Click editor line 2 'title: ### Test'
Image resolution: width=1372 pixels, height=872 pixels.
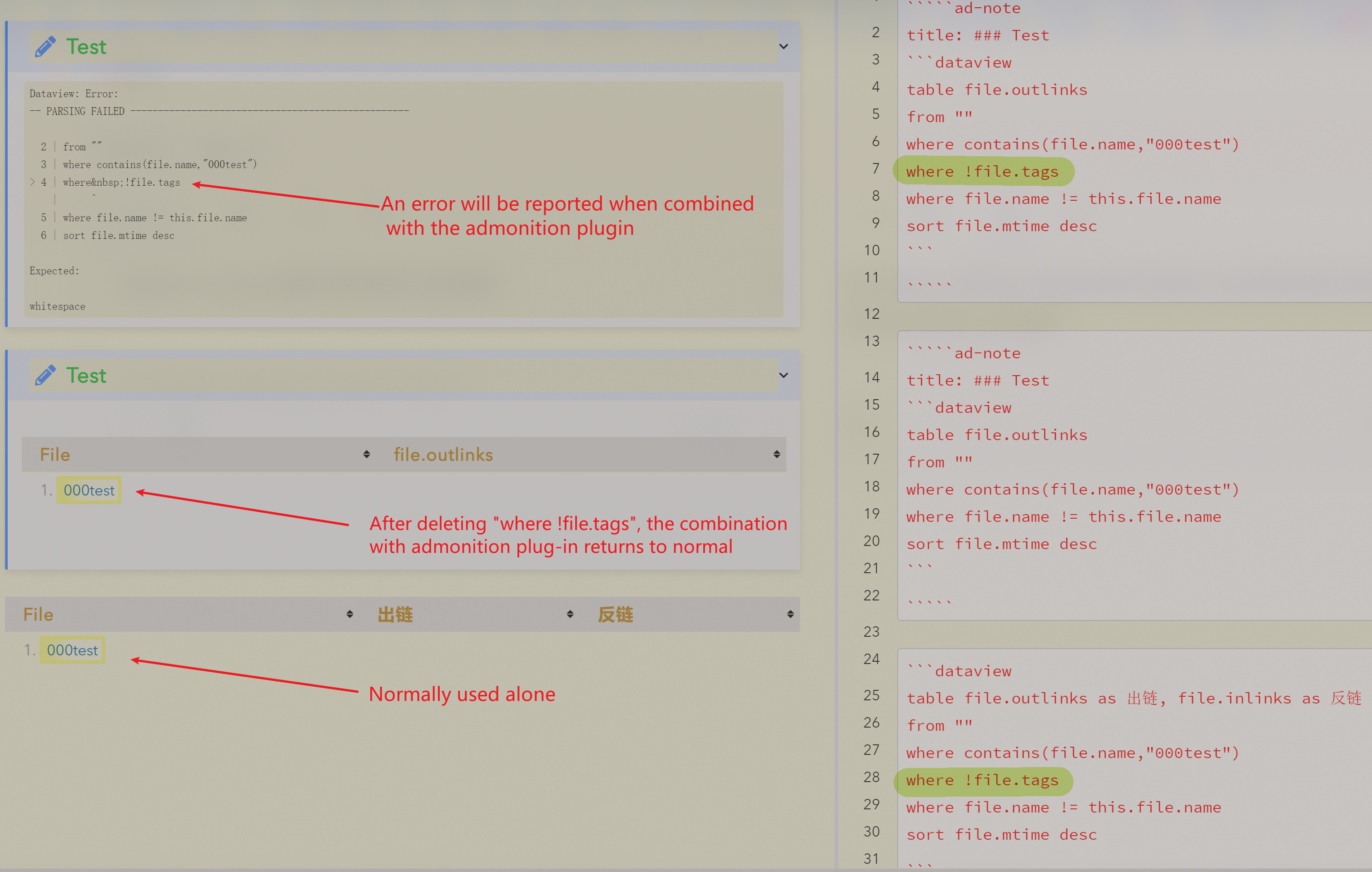978,35
